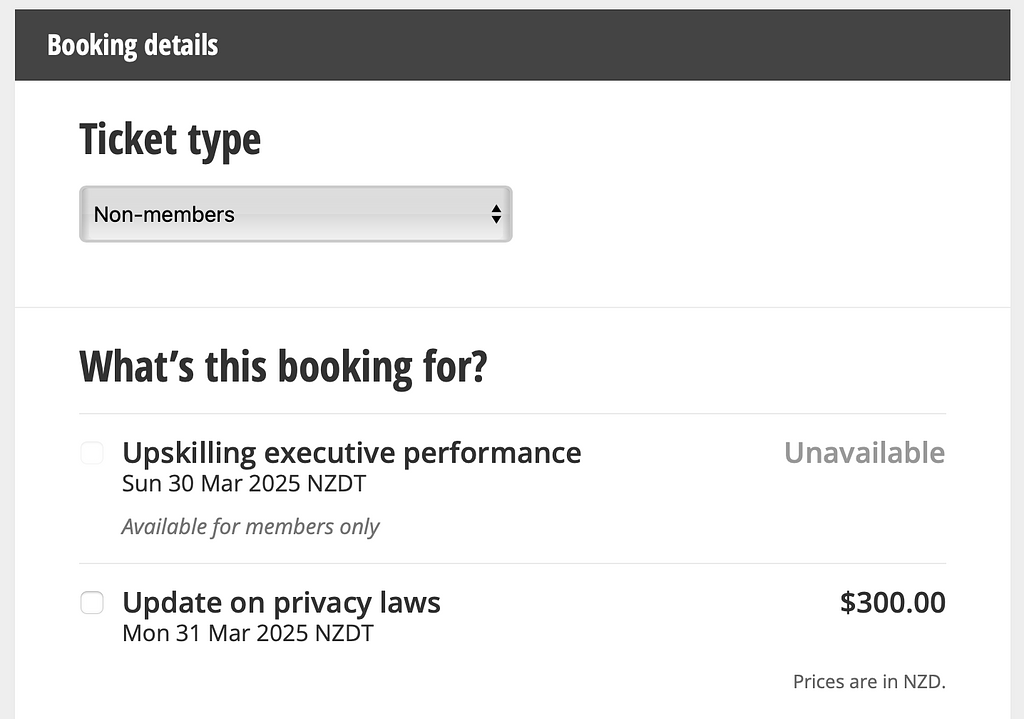Click the Upskilling executive performance title

[351, 453]
